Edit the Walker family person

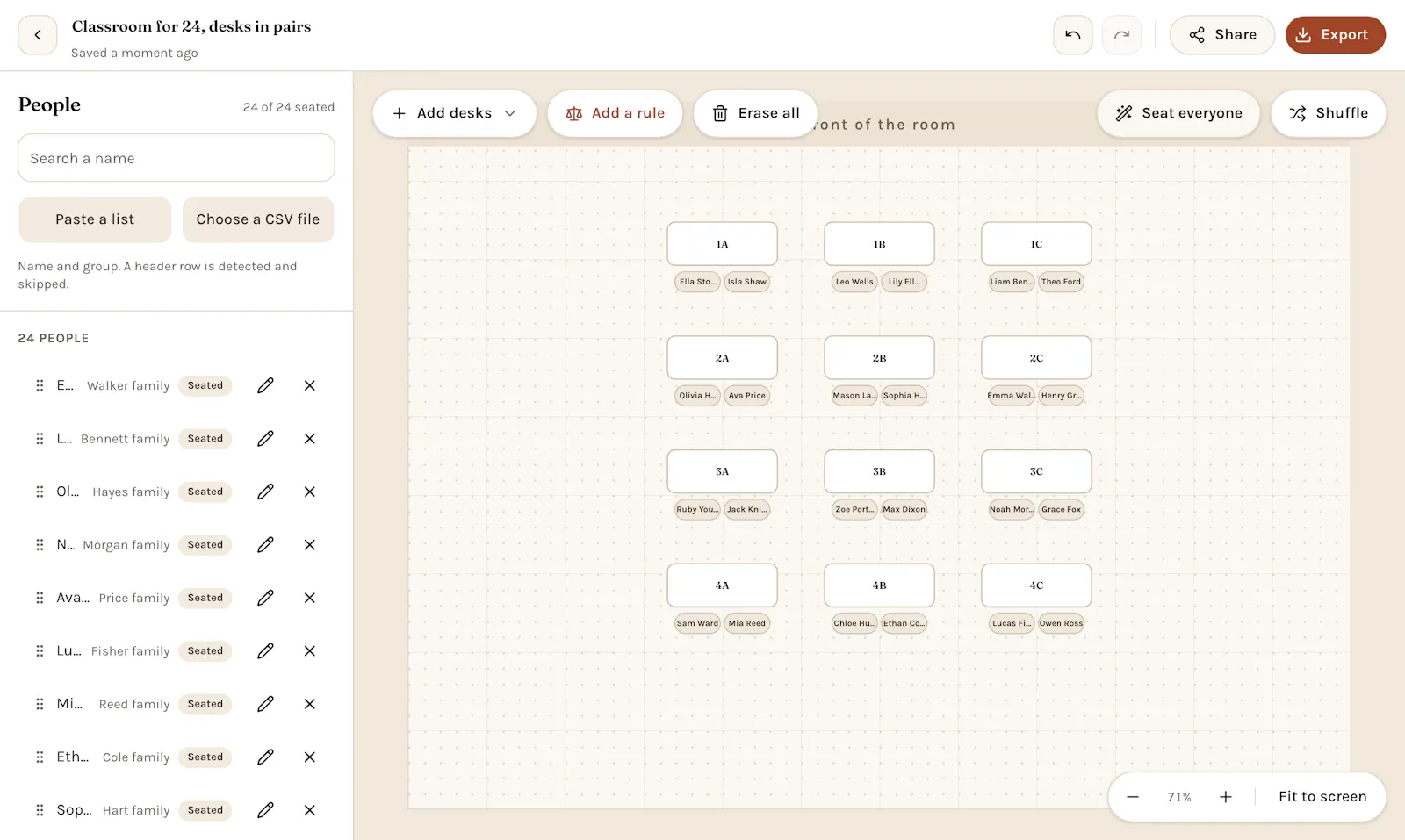265,385
